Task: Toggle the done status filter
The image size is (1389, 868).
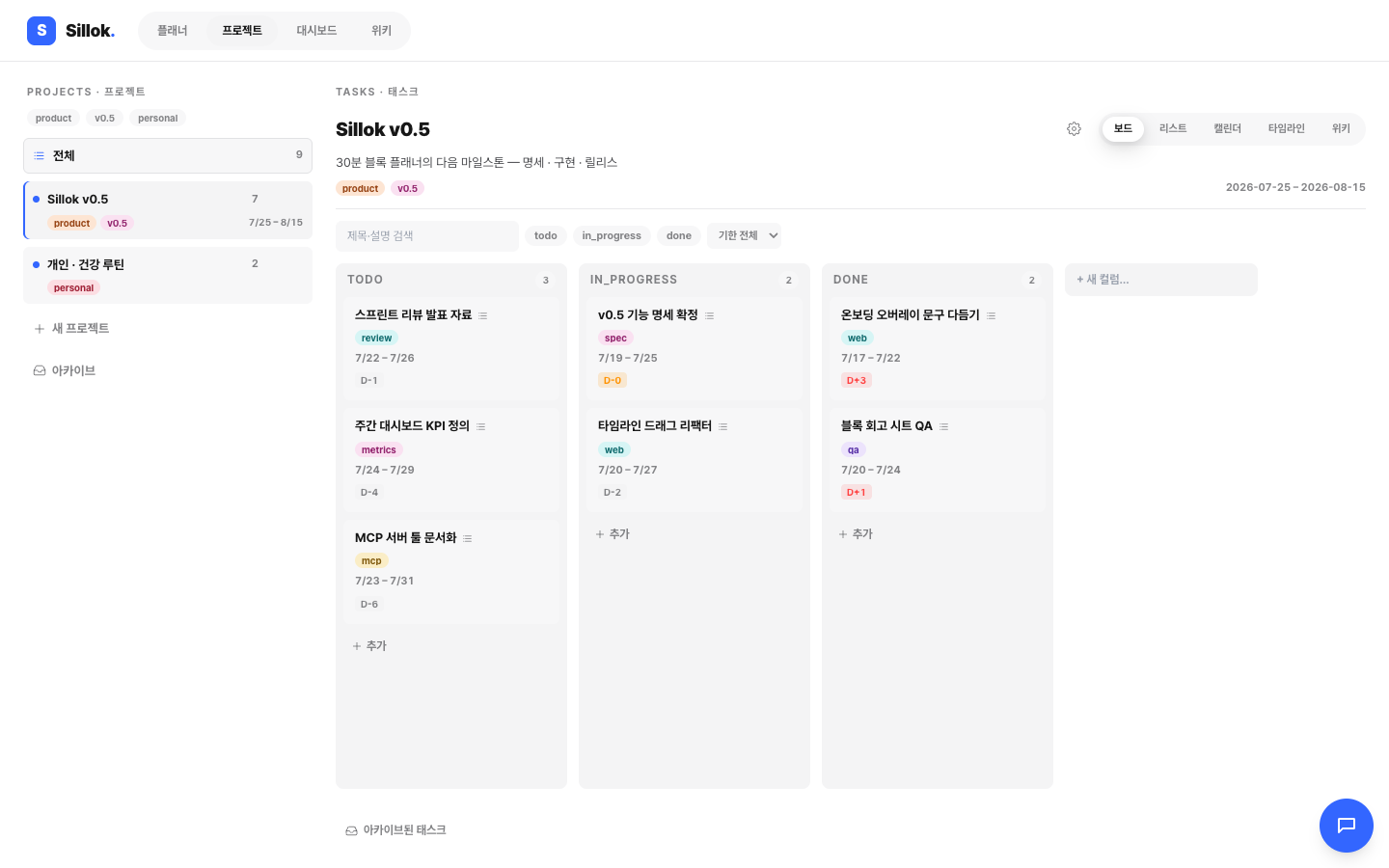Action: point(679,235)
